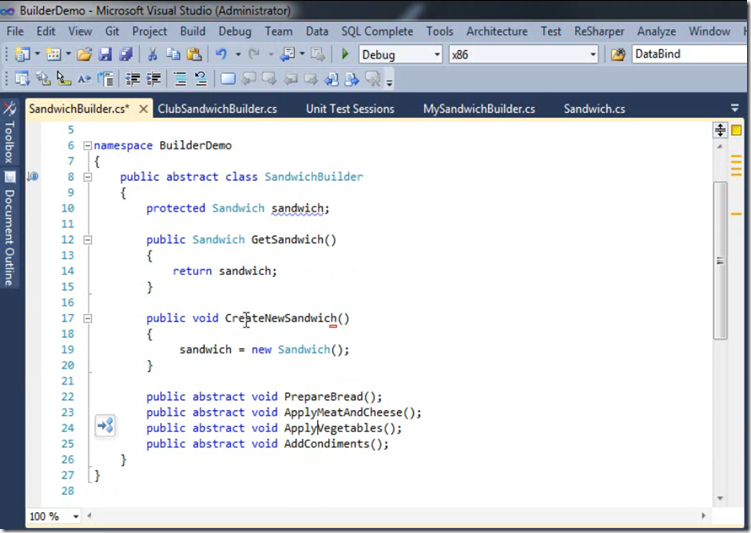Click the Display Object Member List icon

point(22,79)
